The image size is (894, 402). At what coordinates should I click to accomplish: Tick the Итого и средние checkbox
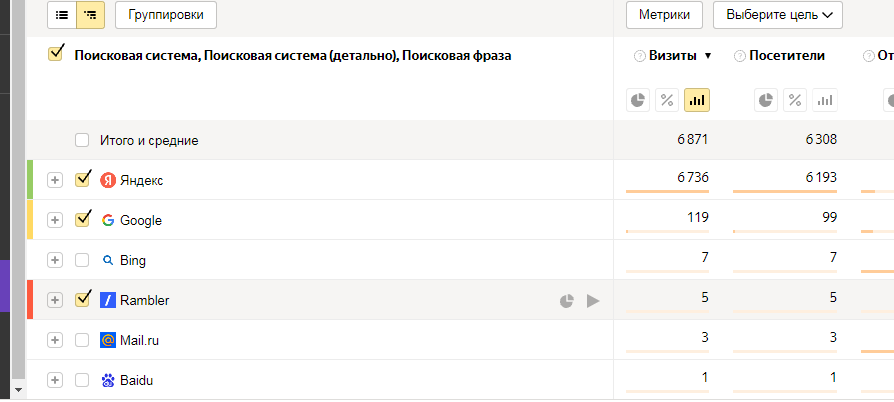[x=82, y=140]
